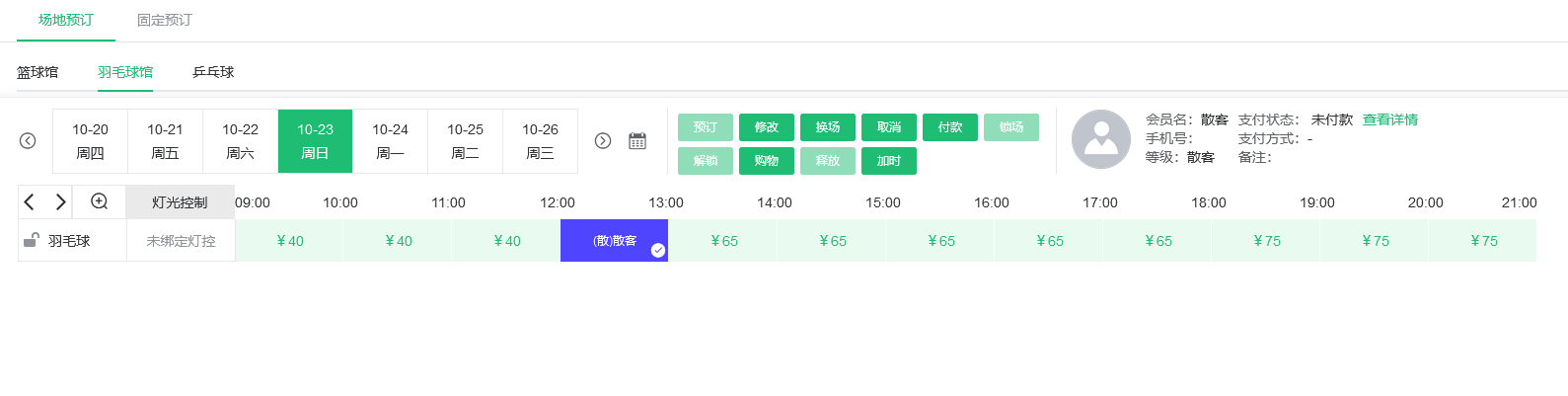Go to the next week of dates

click(x=603, y=141)
